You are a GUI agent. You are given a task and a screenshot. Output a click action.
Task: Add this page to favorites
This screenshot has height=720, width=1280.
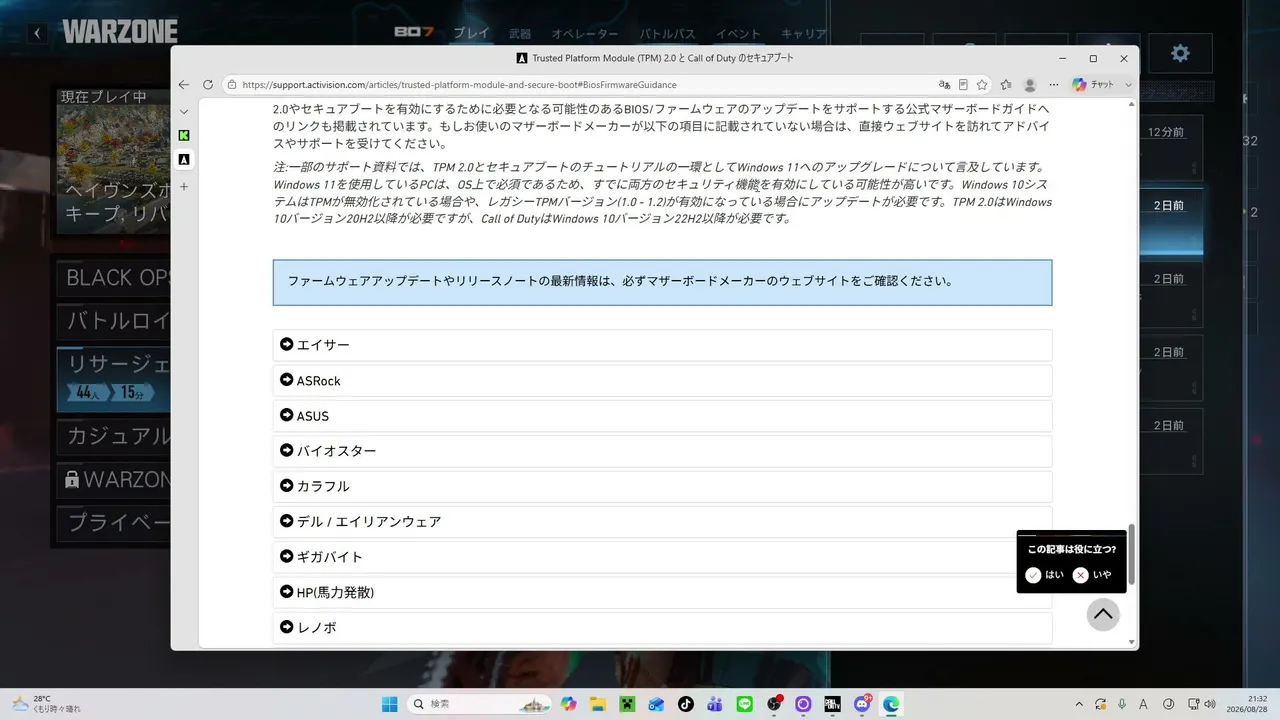(x=982, y=85)
